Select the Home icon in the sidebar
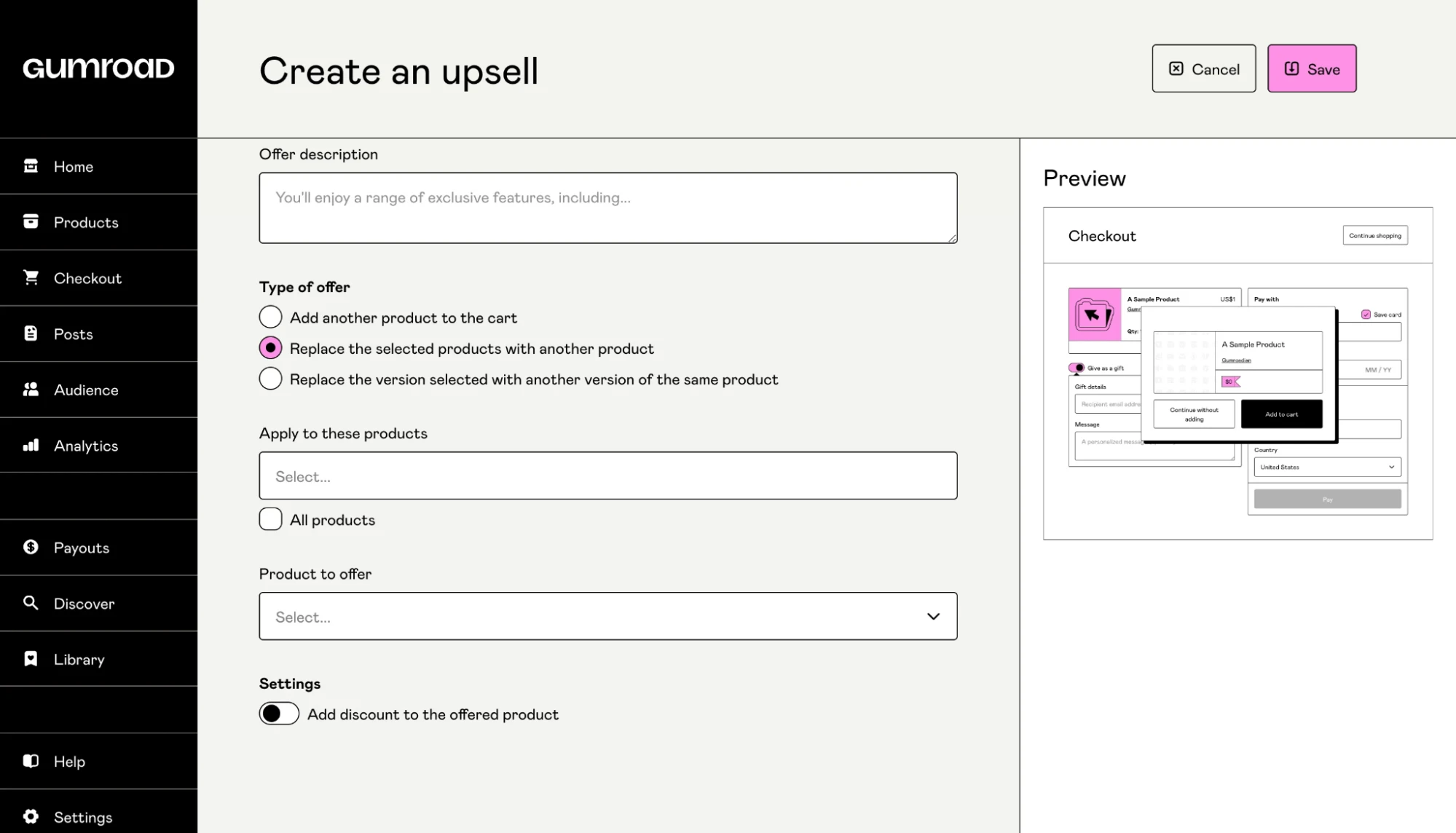This screenshot has width=1456, height=833. tap(31, 166)
